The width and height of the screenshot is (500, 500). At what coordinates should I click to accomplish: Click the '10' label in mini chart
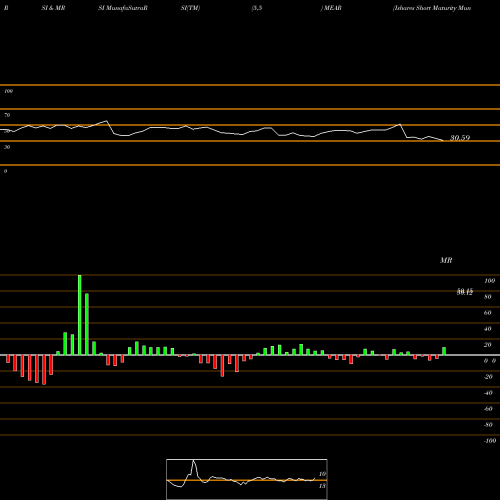(322, 474)
